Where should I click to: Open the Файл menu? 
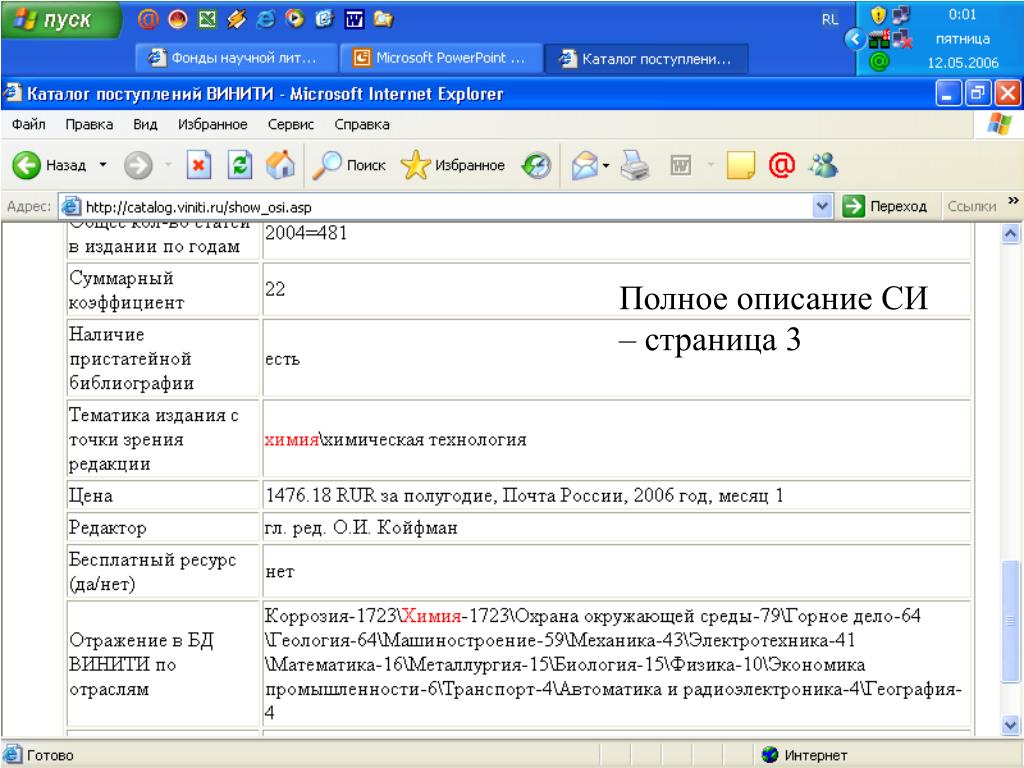pos(28,124)
